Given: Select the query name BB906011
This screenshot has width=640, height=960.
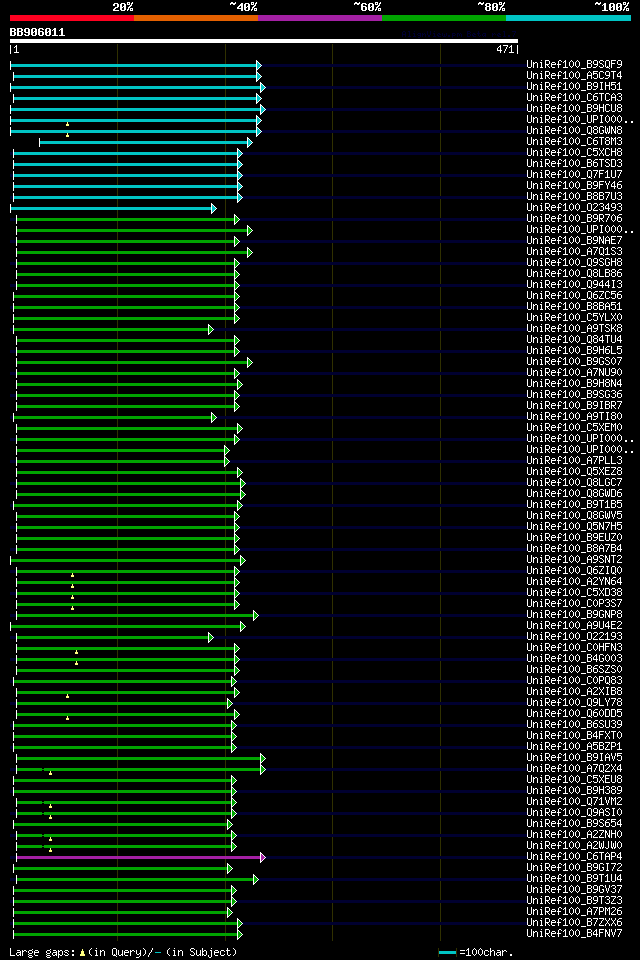Looking at the screenshot, I should pyautogui.click(x=37, y=32).
